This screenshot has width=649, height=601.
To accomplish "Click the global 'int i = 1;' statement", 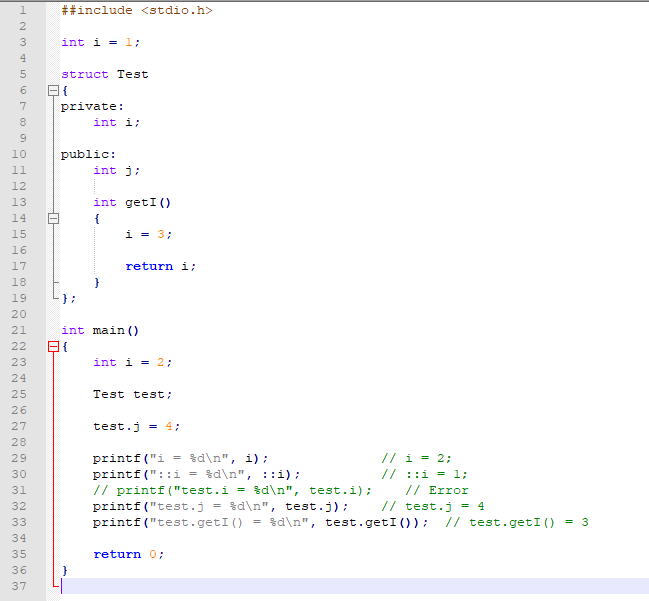I will 101,42.
